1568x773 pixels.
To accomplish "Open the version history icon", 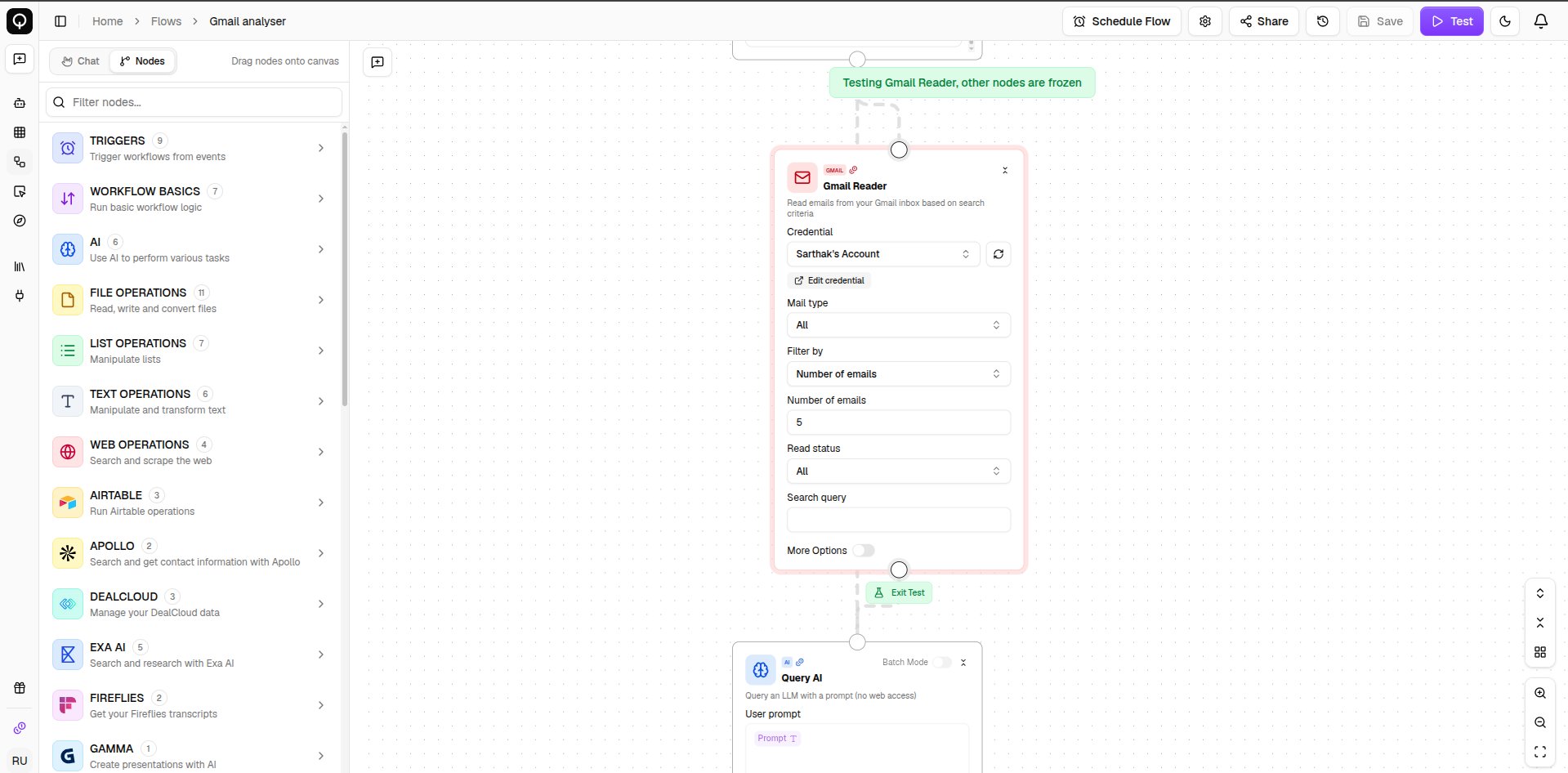I will click(x=1323, y=21).
